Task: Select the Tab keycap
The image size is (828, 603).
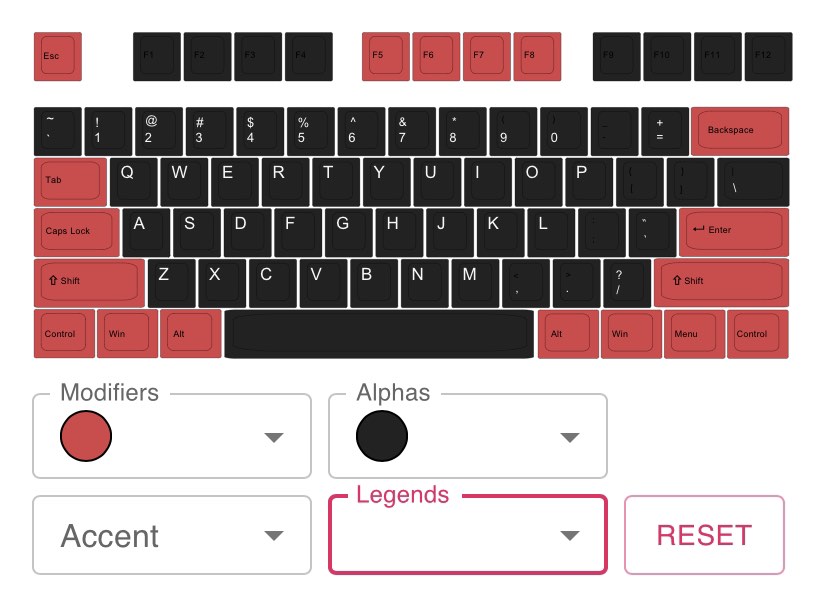Action: click(68, 181)
